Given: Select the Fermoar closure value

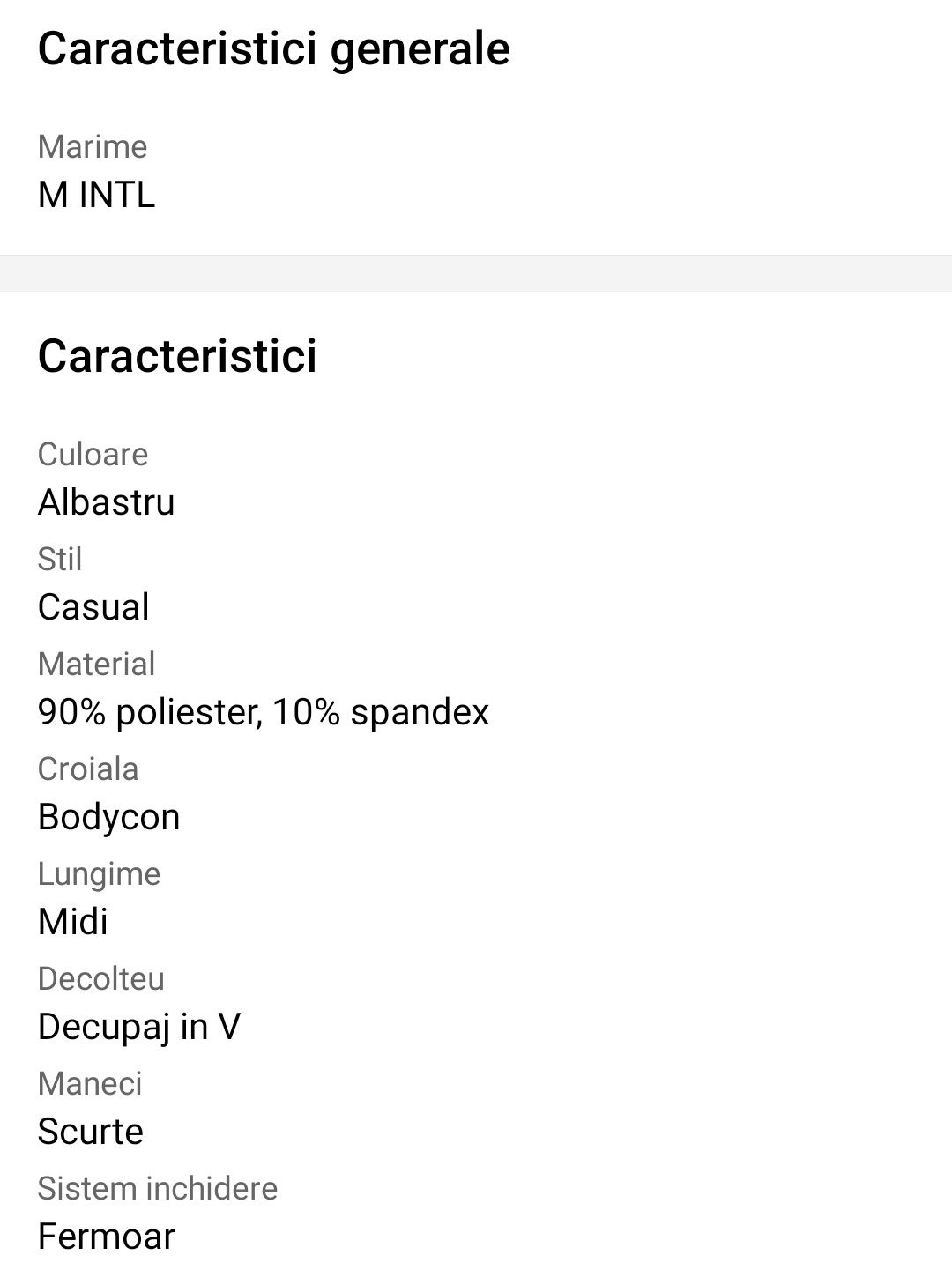Looking at the screenshot, I should click(107, 1237).
